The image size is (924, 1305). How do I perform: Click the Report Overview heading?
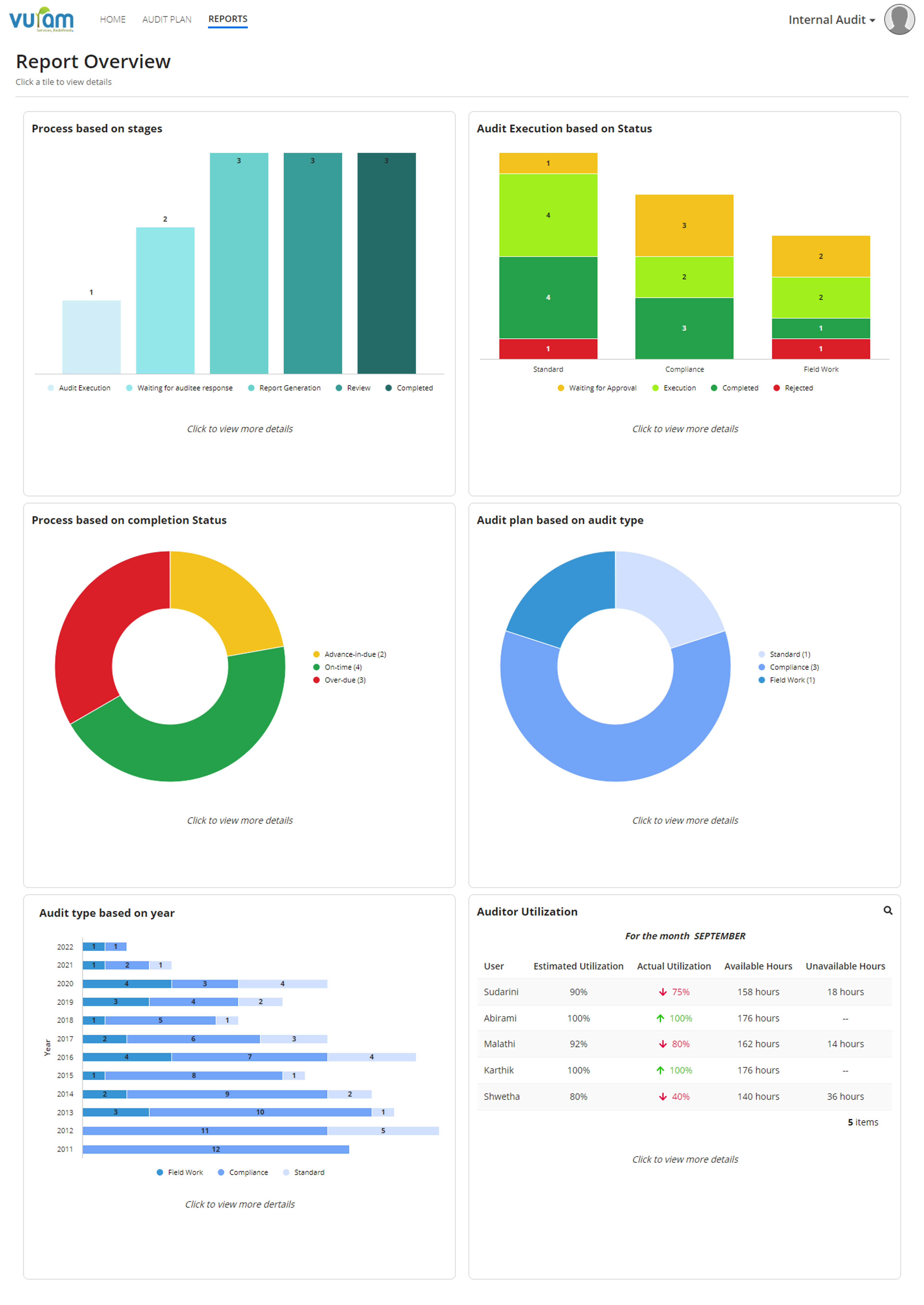pos(93,61)
